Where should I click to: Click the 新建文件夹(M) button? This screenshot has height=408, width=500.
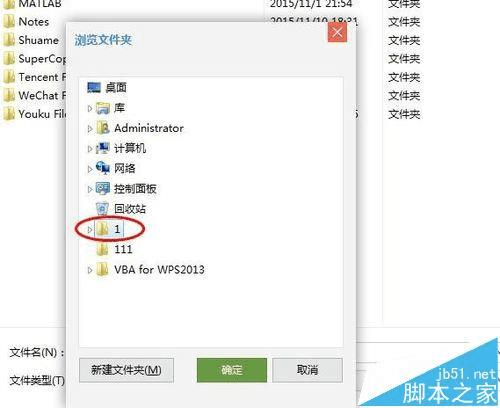pos(126,370)
